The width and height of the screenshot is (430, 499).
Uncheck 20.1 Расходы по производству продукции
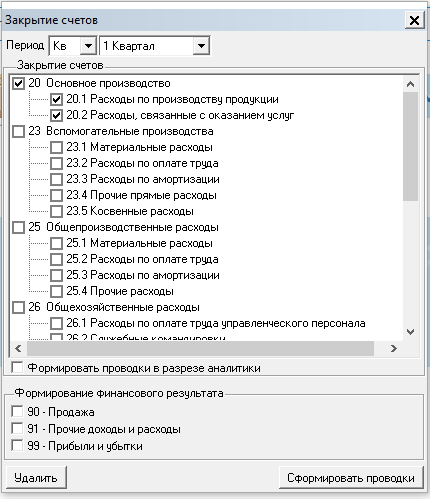point(56,99)
